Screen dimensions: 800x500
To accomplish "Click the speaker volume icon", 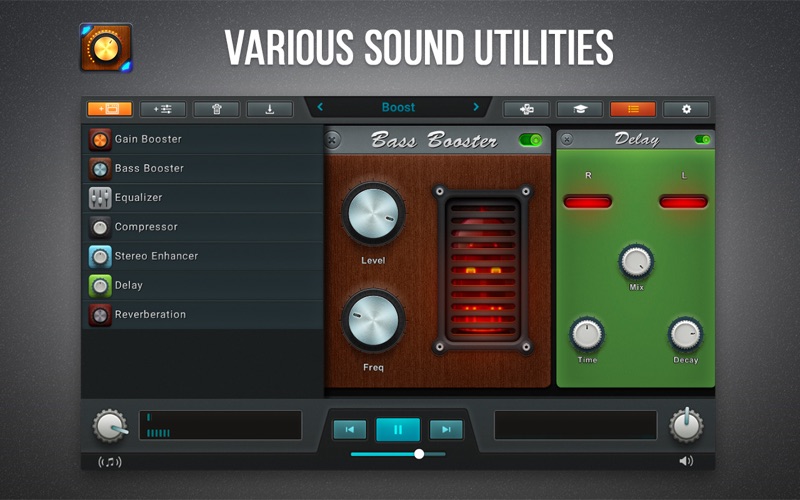I will click(686, 461).
